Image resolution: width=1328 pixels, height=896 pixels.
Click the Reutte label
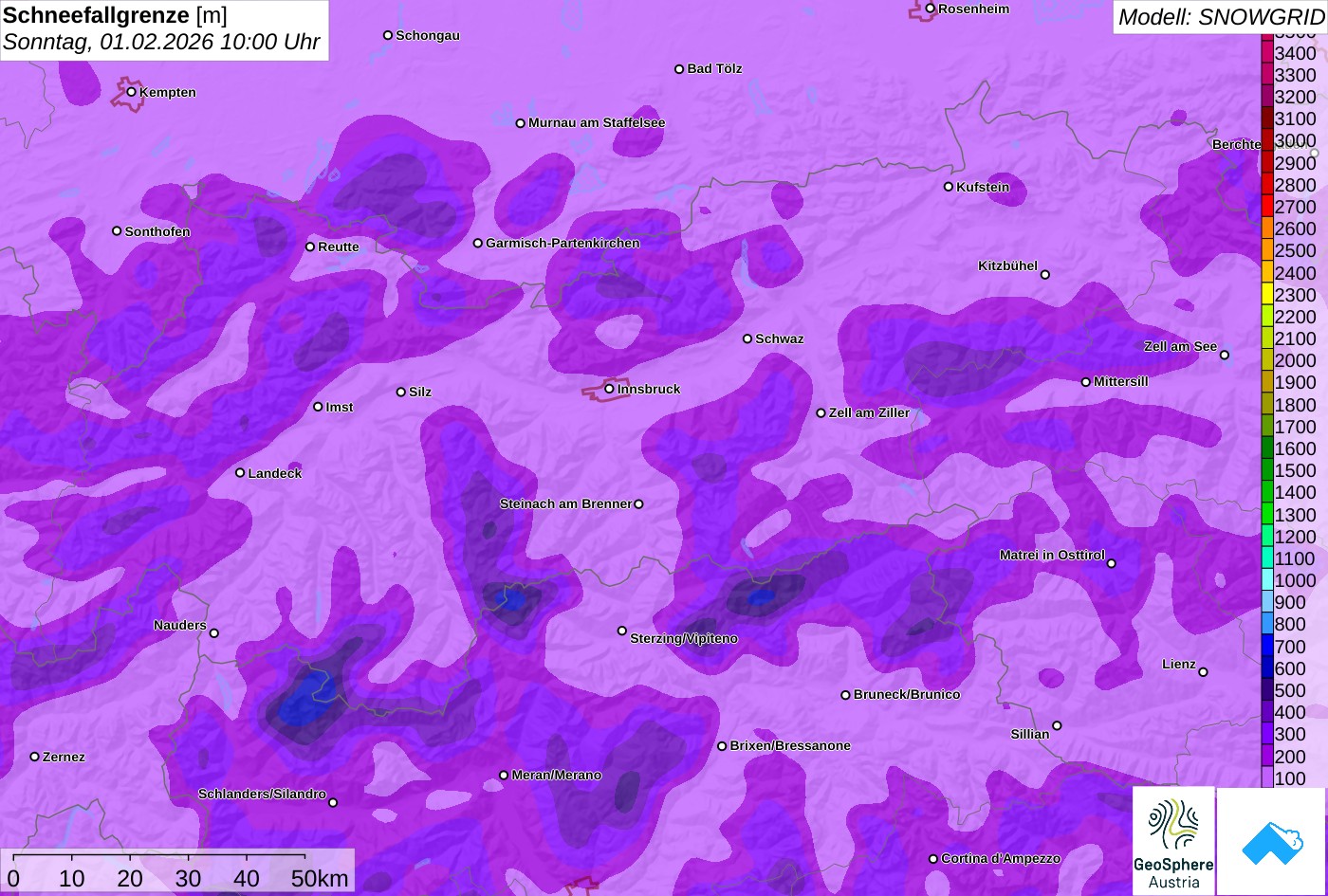[339, 247]
